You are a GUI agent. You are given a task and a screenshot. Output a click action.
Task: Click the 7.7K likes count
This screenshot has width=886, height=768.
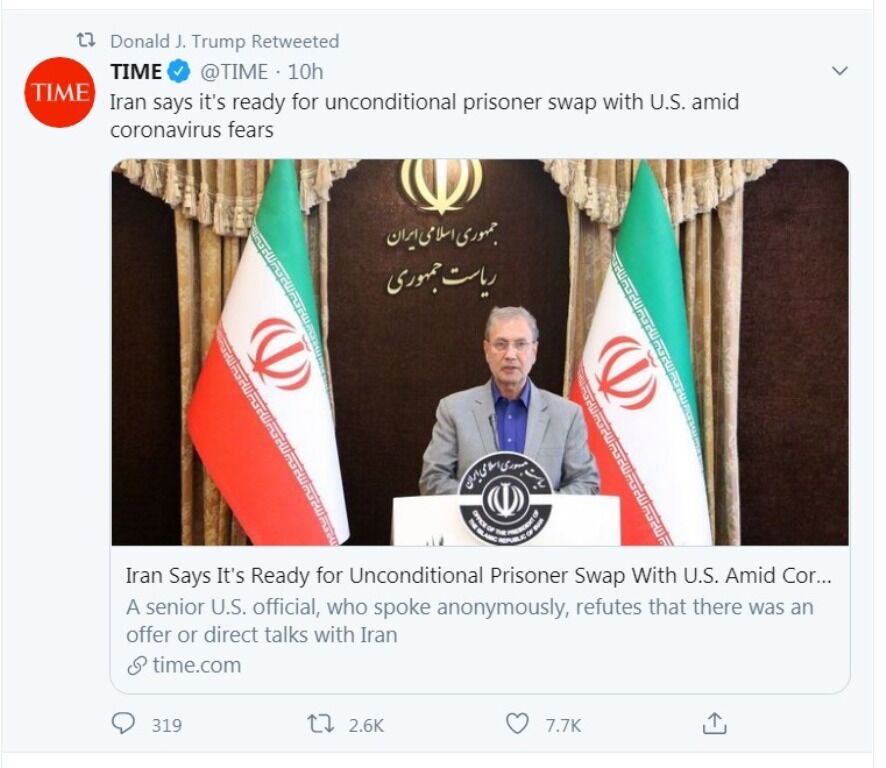point(563,725)
